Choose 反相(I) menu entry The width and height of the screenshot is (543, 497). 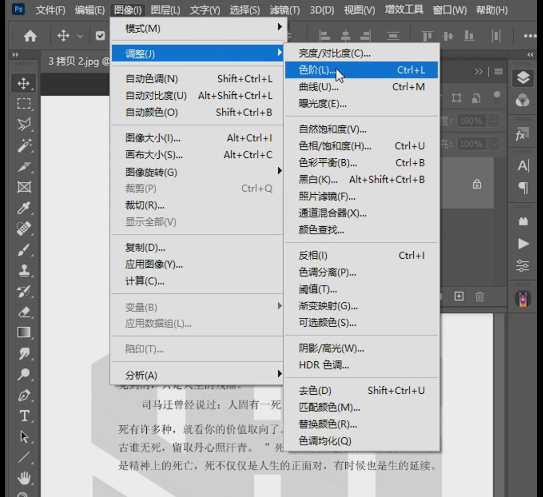[362, 255]
